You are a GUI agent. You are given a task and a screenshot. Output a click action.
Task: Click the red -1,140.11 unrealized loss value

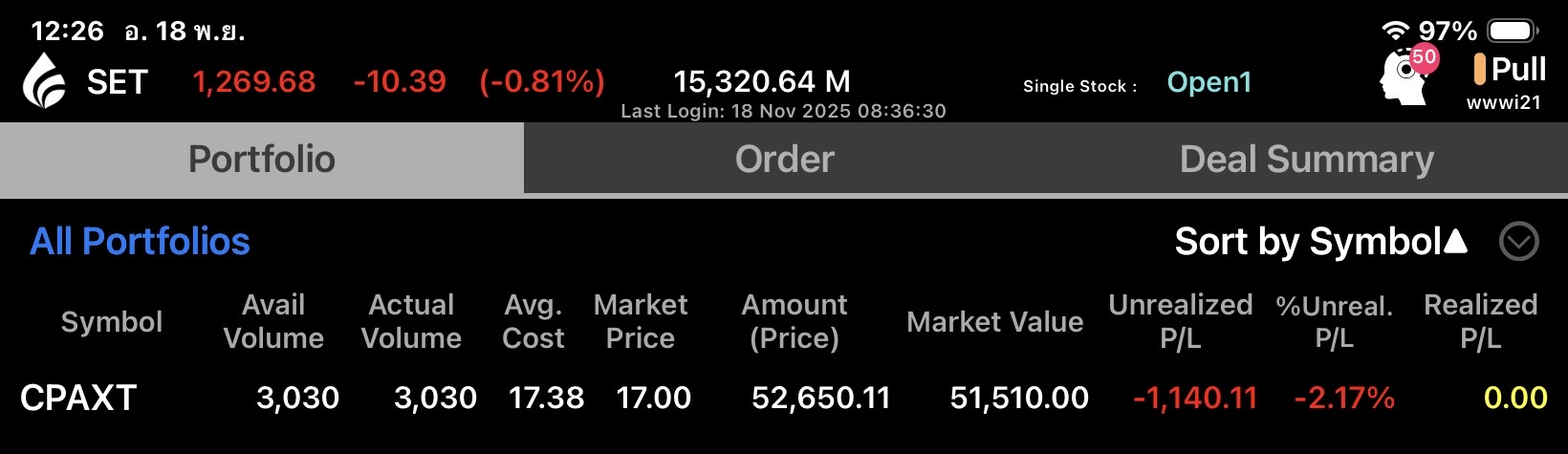[1194, 398]
